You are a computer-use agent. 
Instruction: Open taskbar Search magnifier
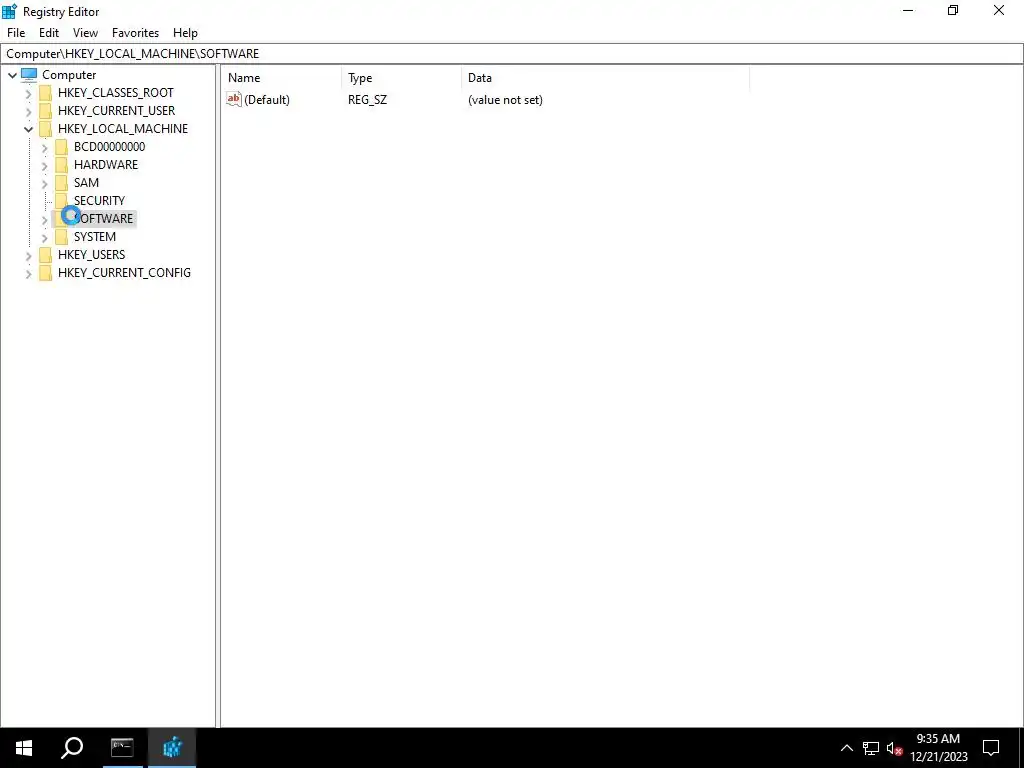tap(72, 748)
